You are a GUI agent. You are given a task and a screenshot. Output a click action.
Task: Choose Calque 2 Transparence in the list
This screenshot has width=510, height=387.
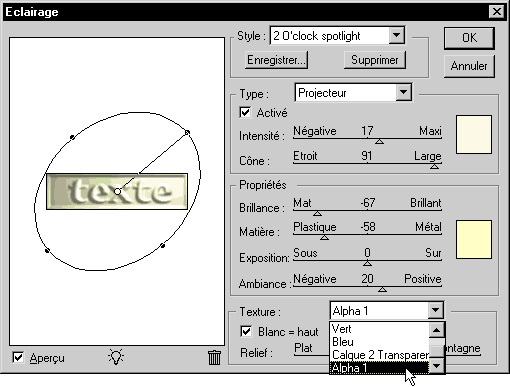379,355
